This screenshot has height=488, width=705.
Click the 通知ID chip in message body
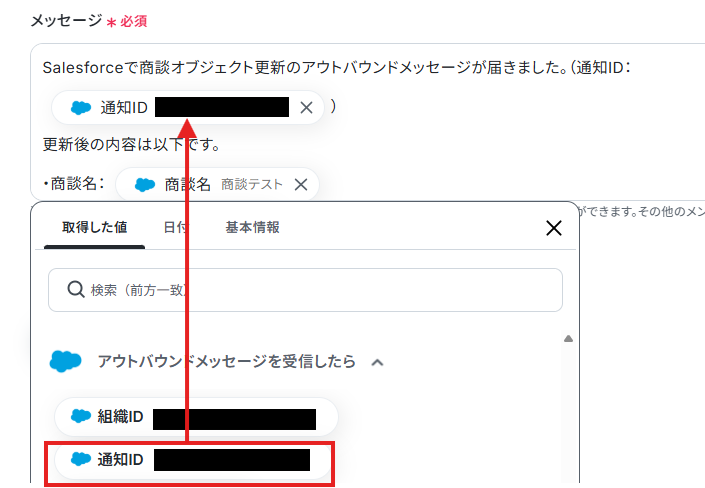point(188,107)
